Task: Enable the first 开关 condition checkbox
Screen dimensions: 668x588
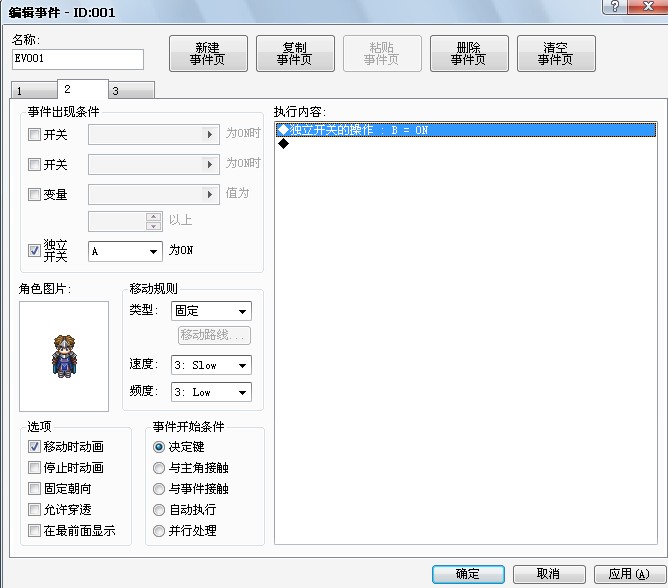Action: pos(34,135)
